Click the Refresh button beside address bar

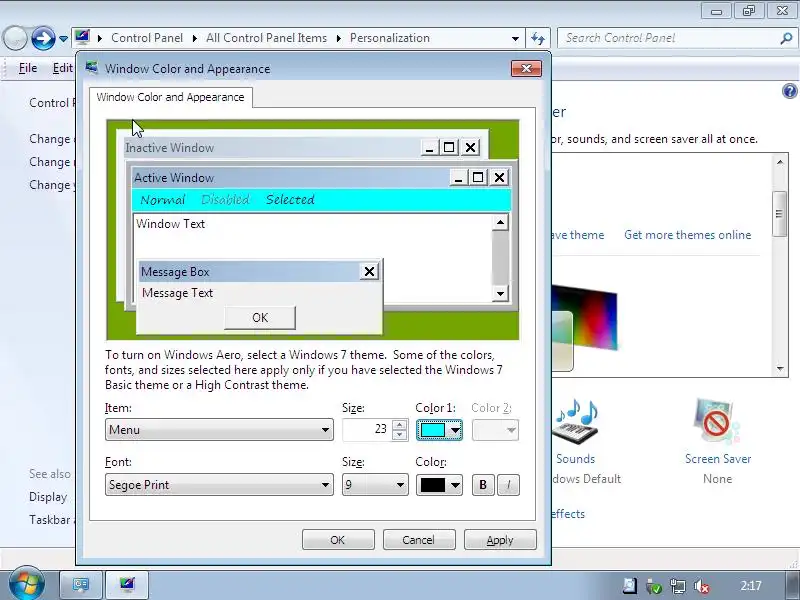coord(538,38)
